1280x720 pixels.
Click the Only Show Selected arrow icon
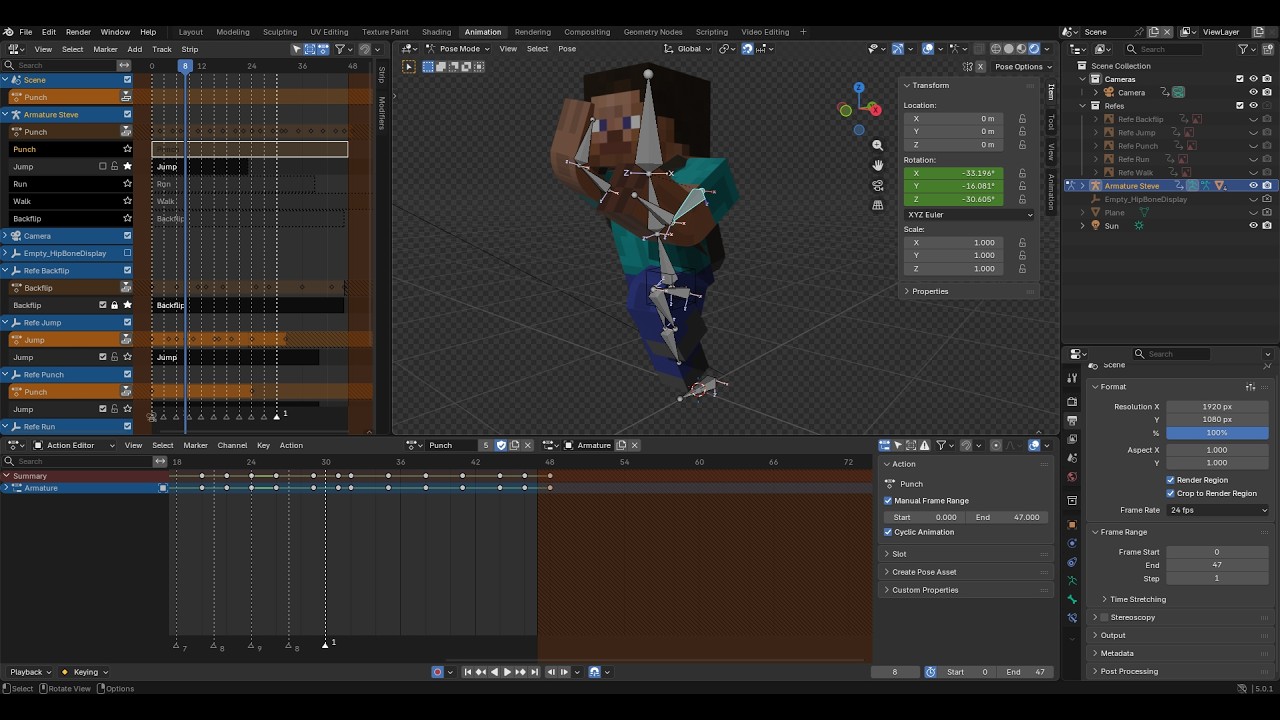pos(898,445)
